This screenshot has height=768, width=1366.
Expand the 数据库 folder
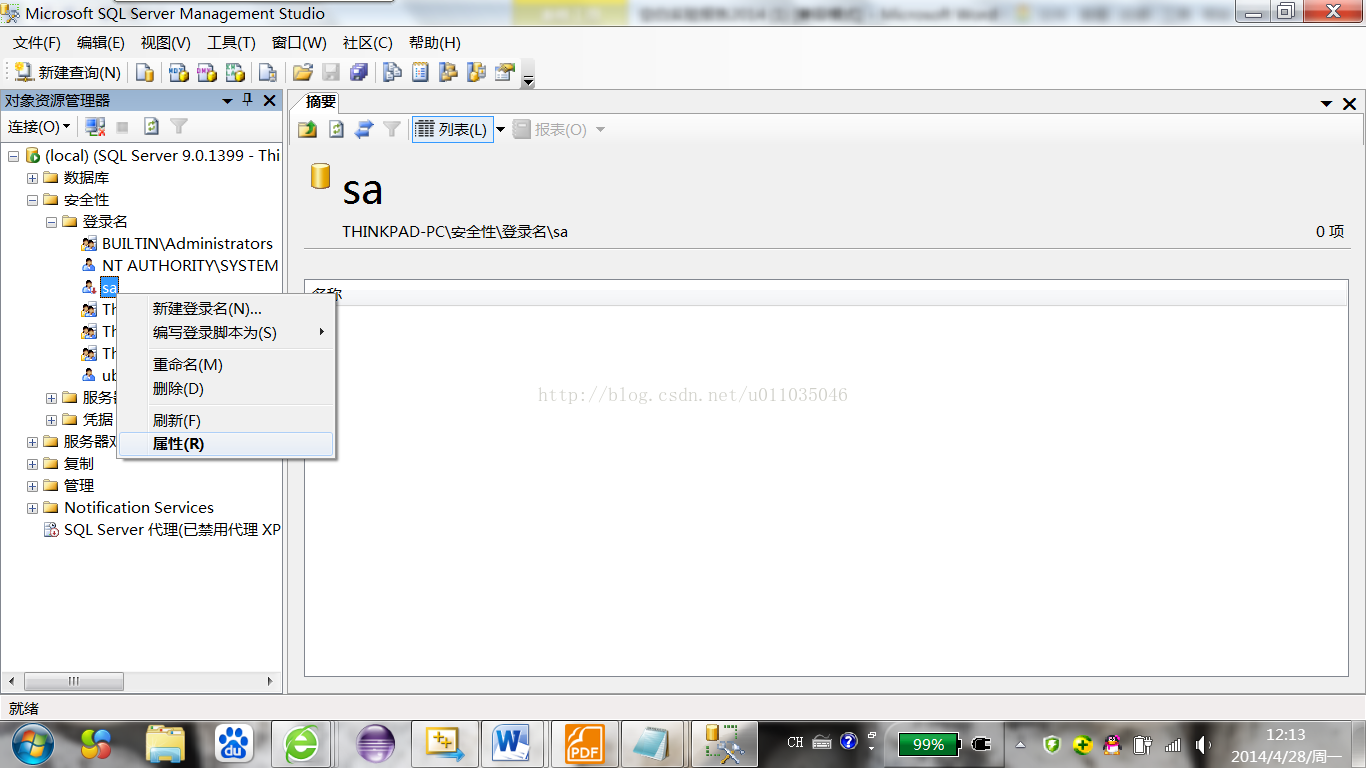coord(33,178)
